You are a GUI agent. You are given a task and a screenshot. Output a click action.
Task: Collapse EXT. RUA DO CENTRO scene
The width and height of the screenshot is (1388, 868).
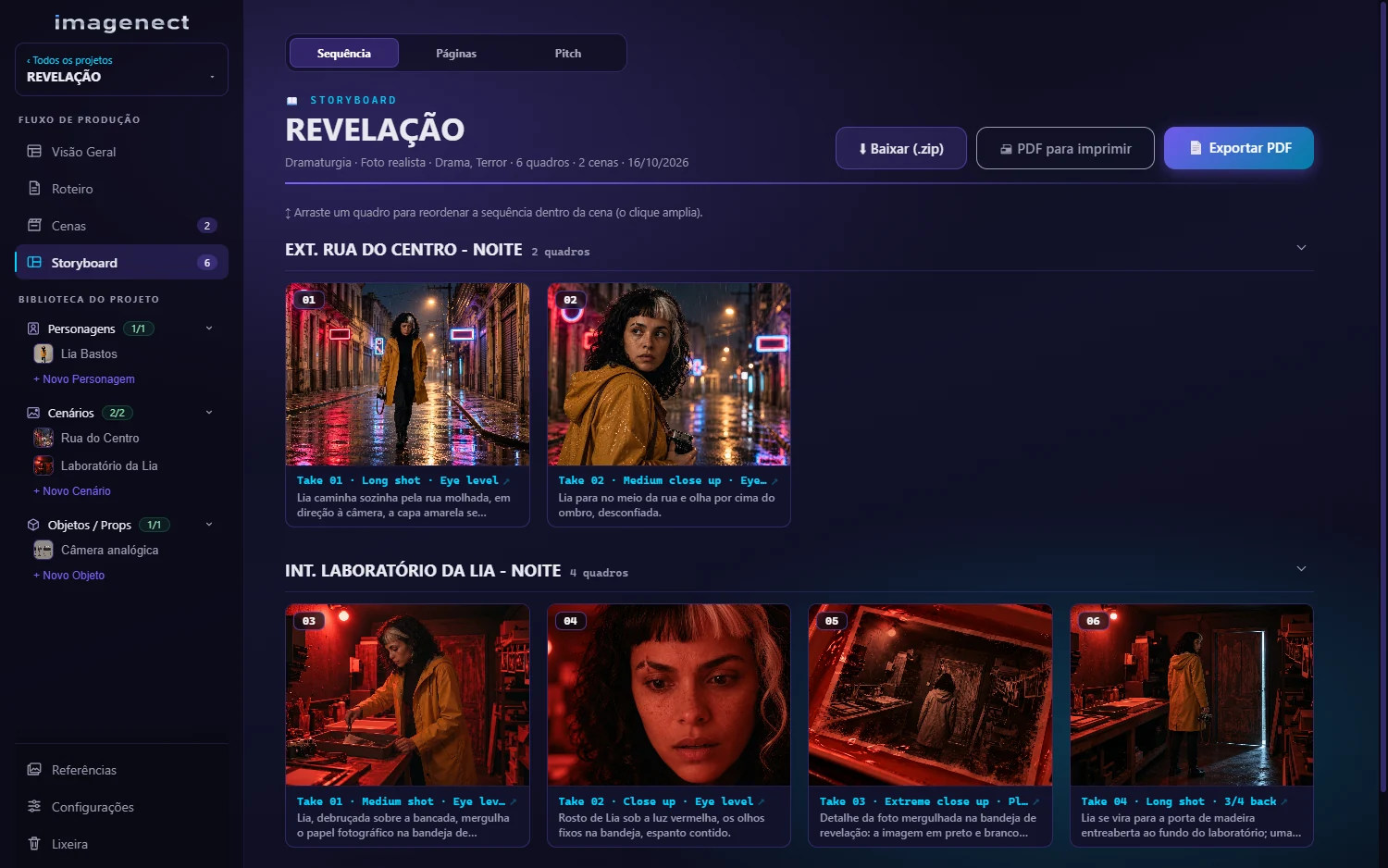(x=1301, y=248)
